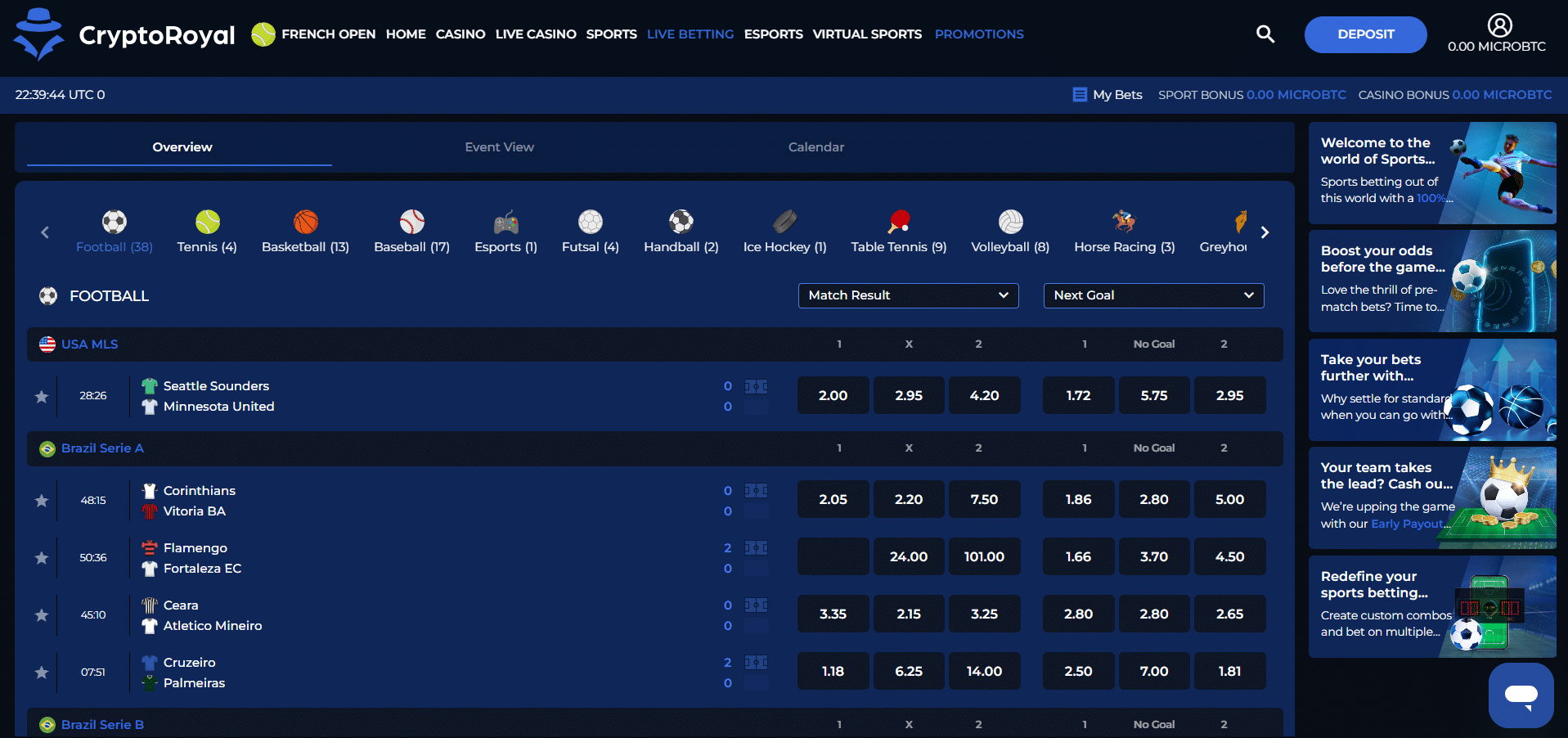
Task: Bet on Fortaleza EC win at 101.00
Action: [984, 556]
